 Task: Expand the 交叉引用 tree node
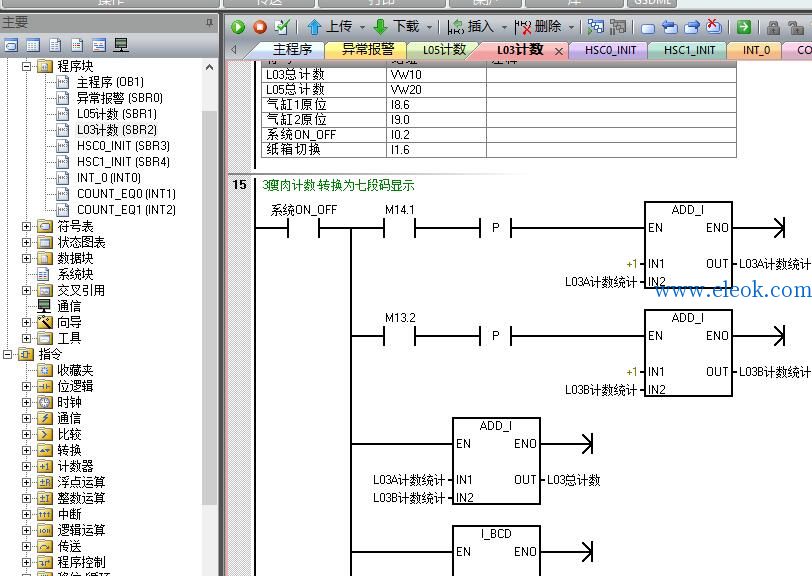26,291
